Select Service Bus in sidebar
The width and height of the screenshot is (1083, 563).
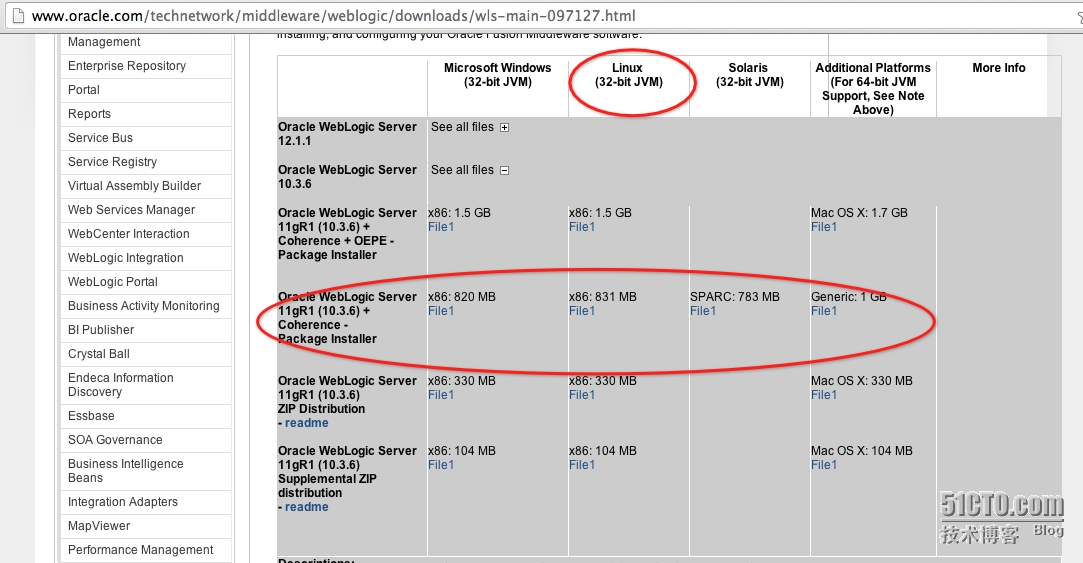tap(100, 137)
